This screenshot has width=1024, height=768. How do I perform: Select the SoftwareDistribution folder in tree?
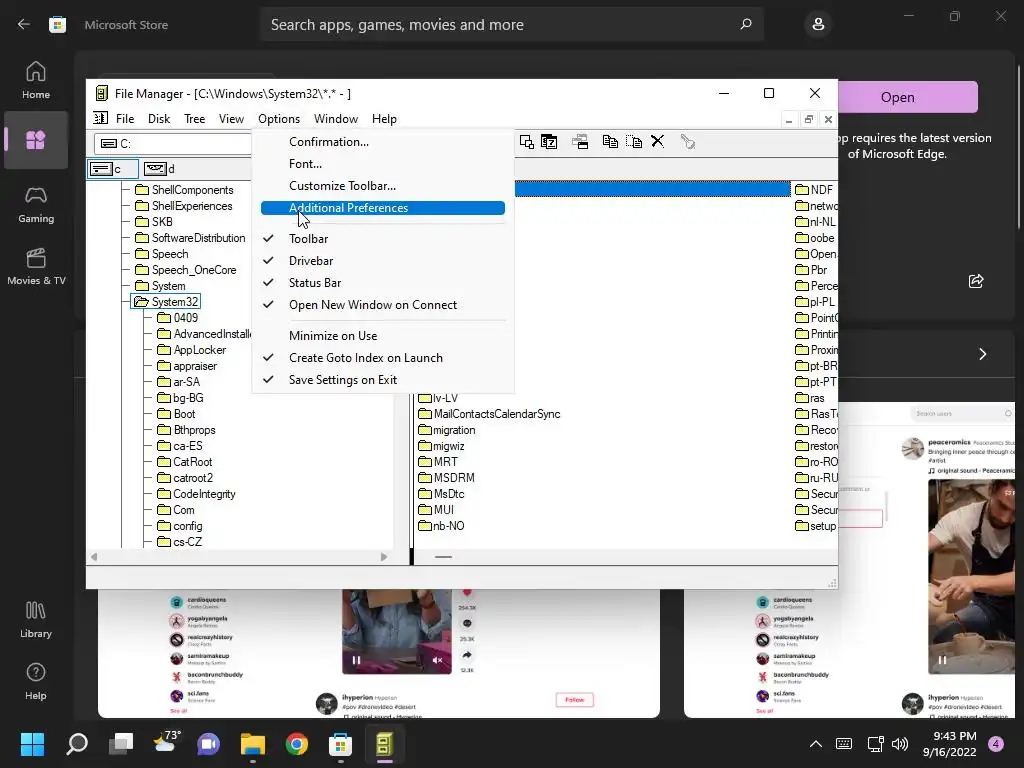(x=190, y=238)
